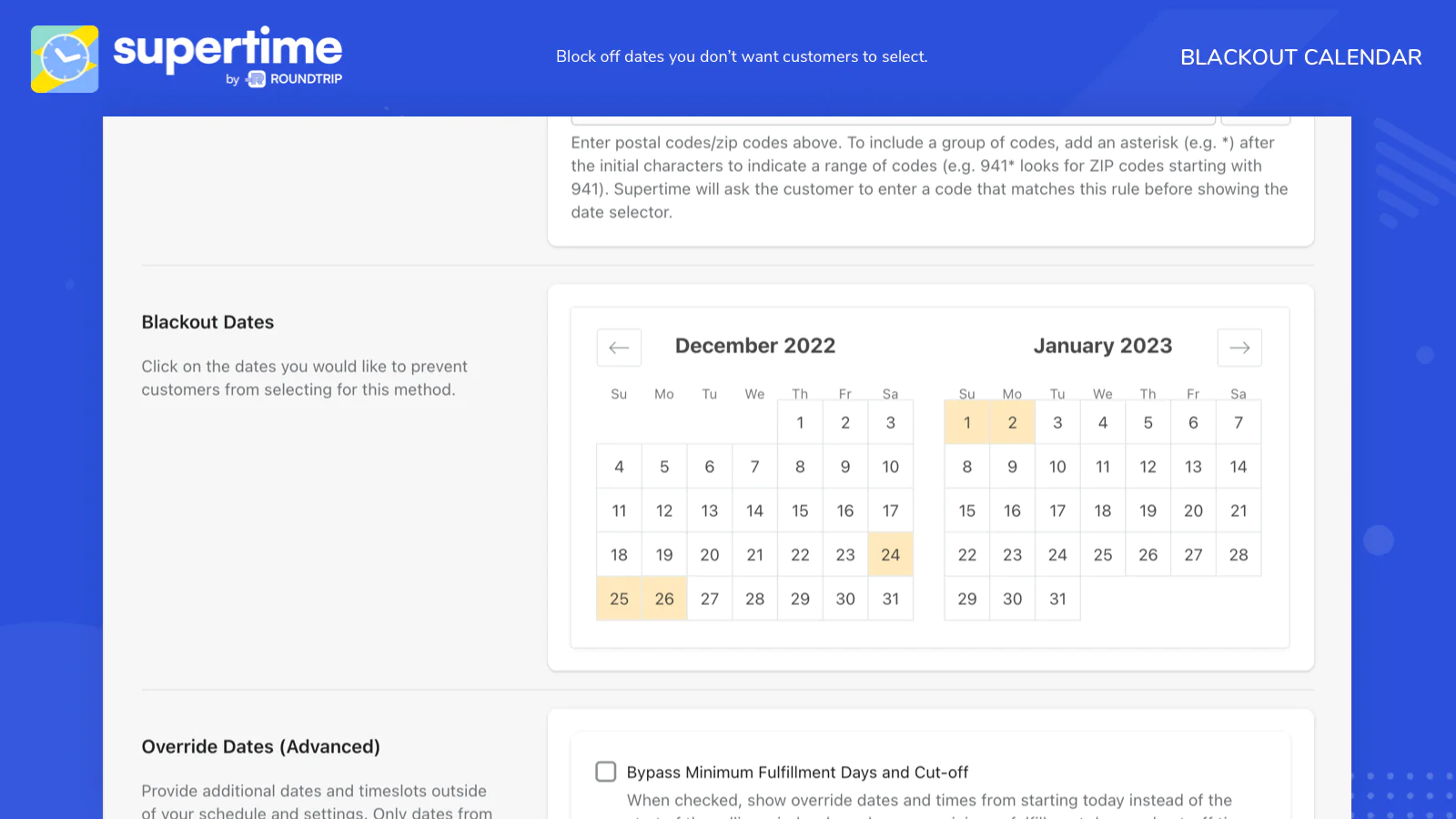The image size is (1456, 819).
Task: Block December 15 from selection
Action: [x=800, y=511]
